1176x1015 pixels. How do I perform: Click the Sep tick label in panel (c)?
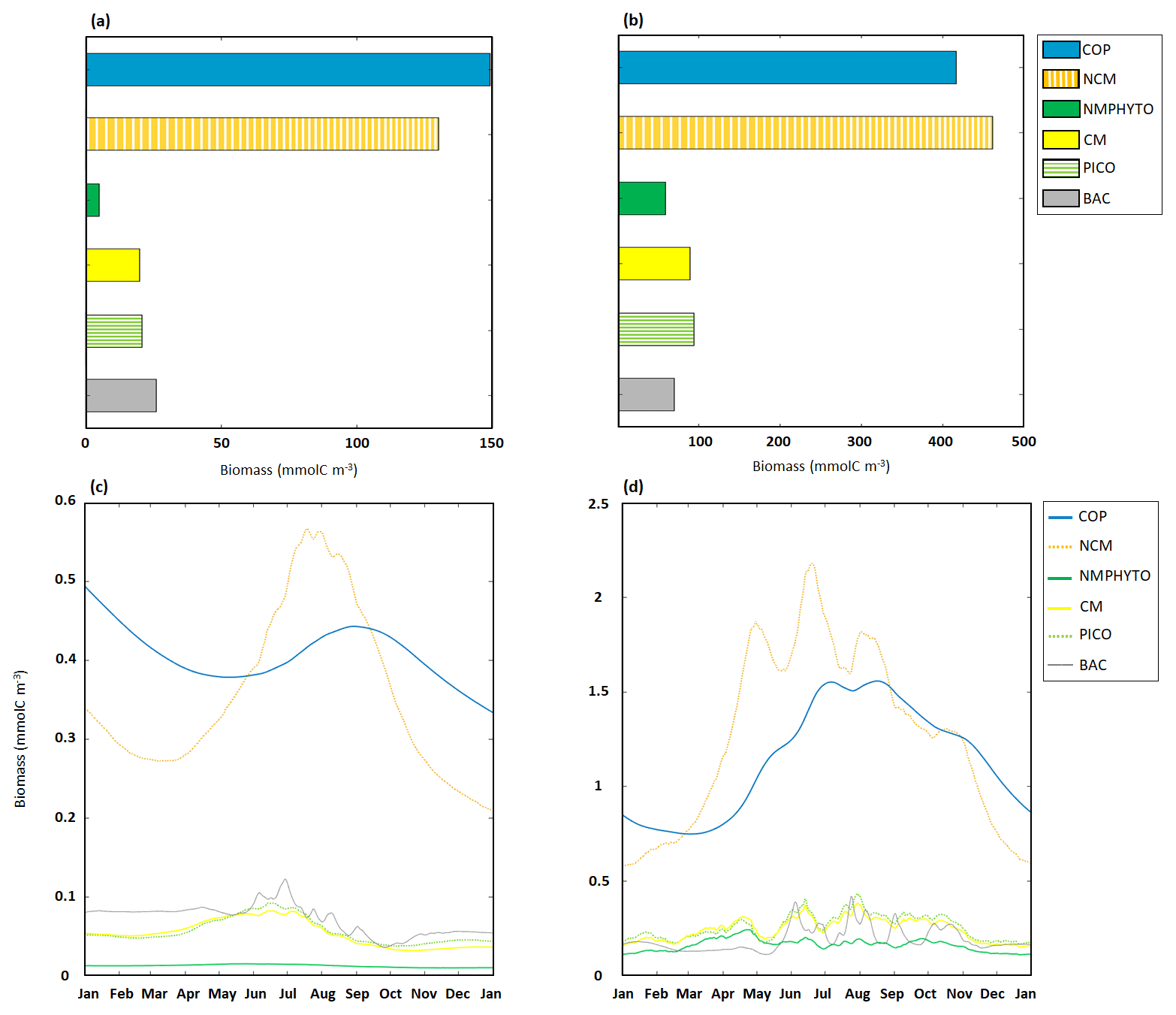point(357,993)
